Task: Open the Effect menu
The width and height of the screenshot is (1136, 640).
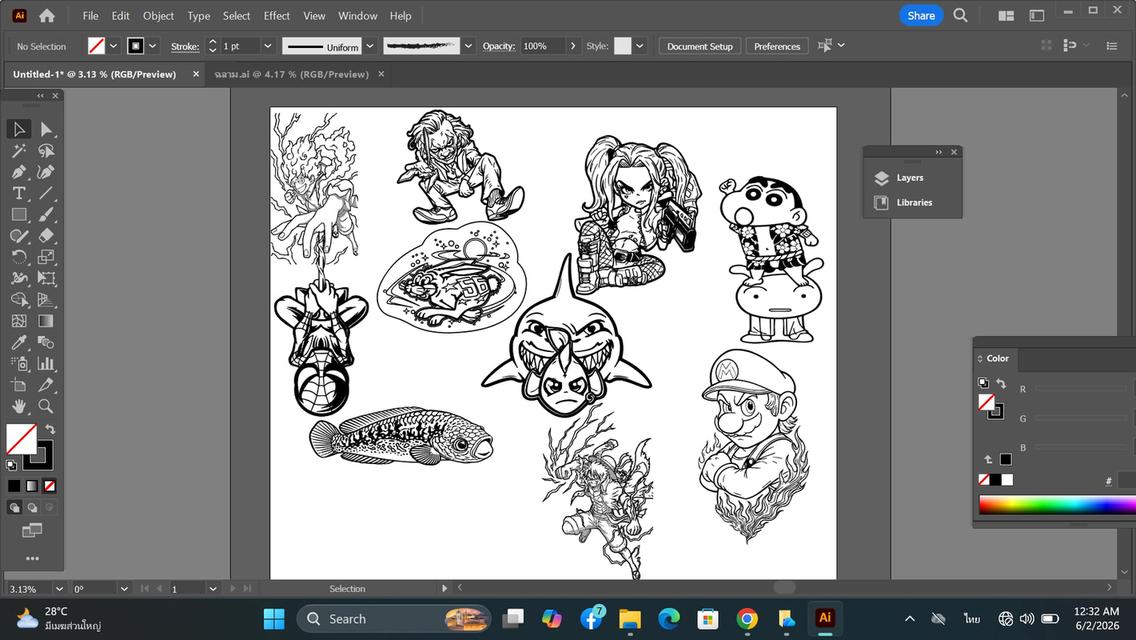Action: (x=276, y=15)
